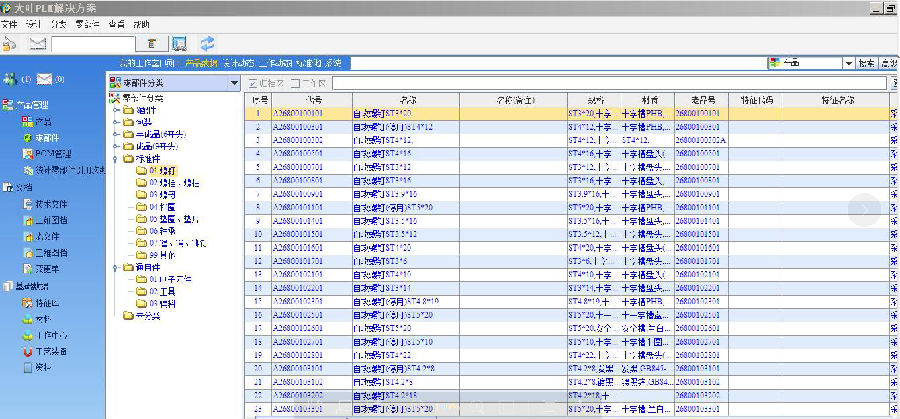
Task: Click the 搜索 button at top right
Action: (866, 63)
